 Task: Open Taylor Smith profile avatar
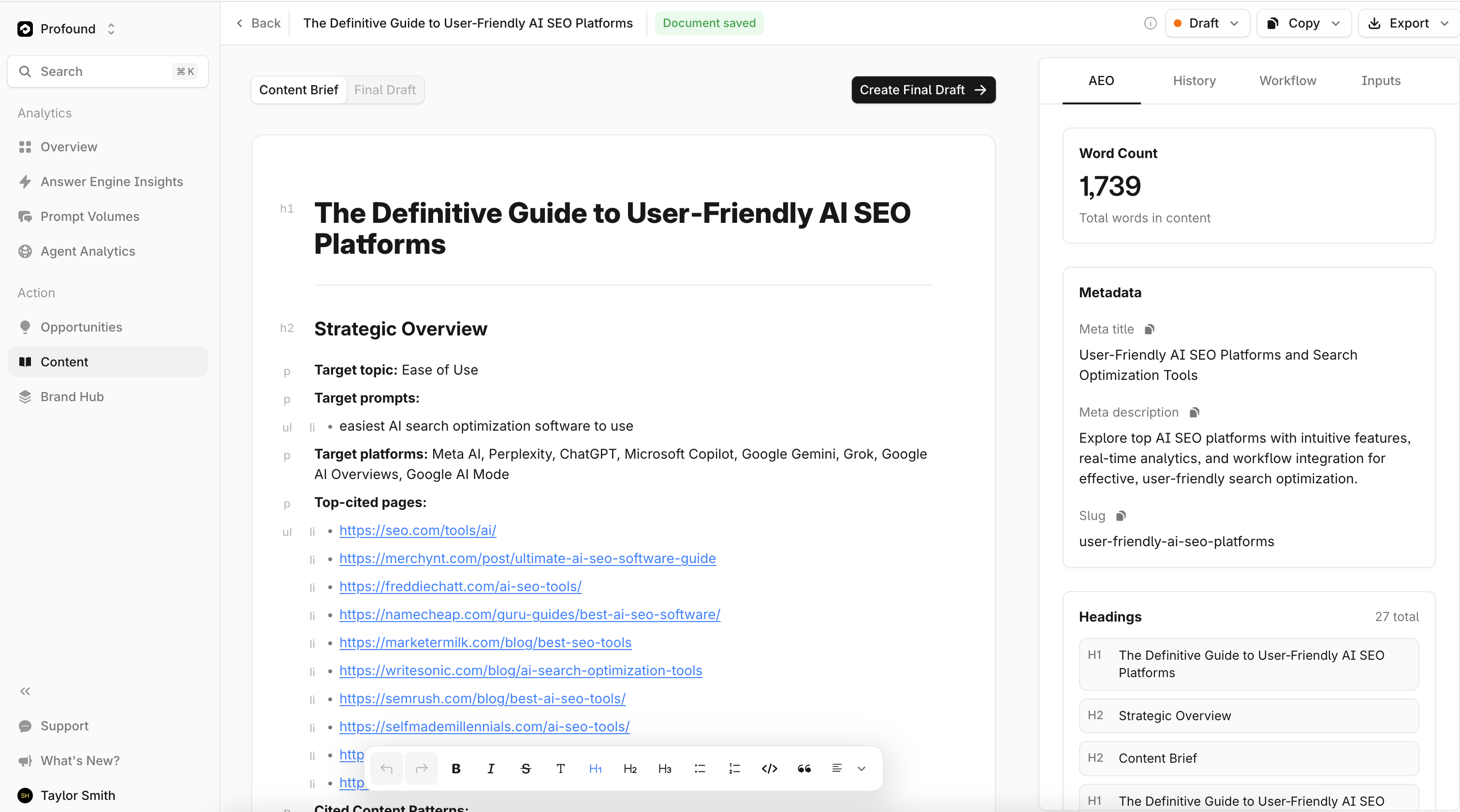[x=25, y=796]
